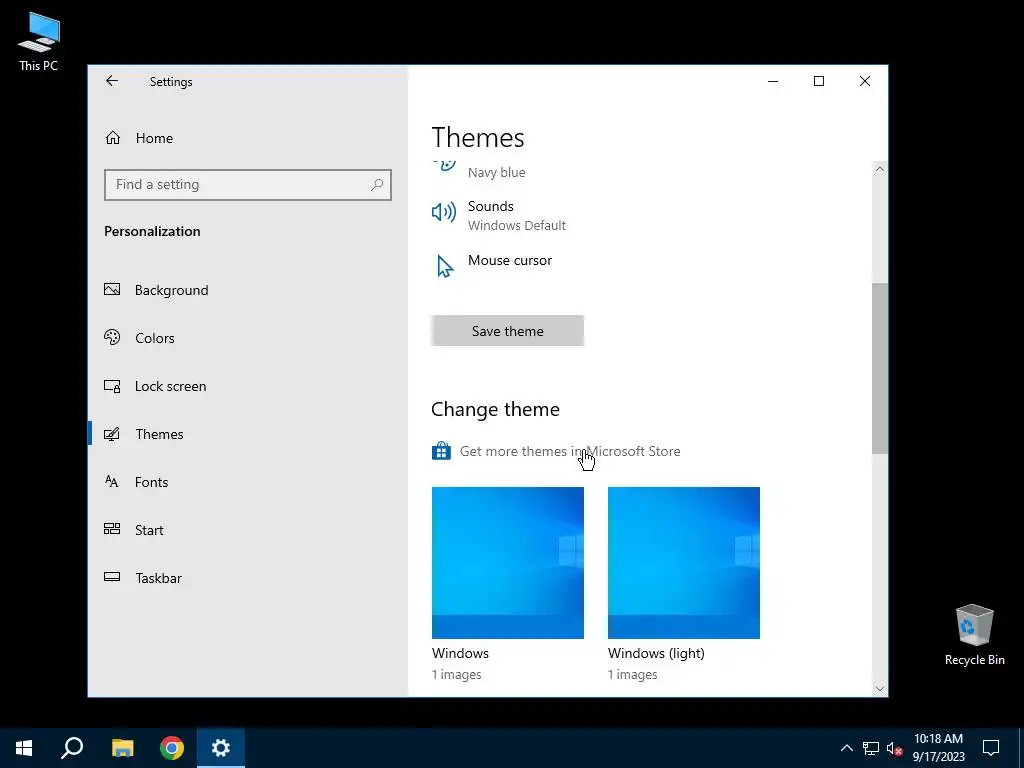
Task: Open the Windows Start menu button
Action: point(24,748)
